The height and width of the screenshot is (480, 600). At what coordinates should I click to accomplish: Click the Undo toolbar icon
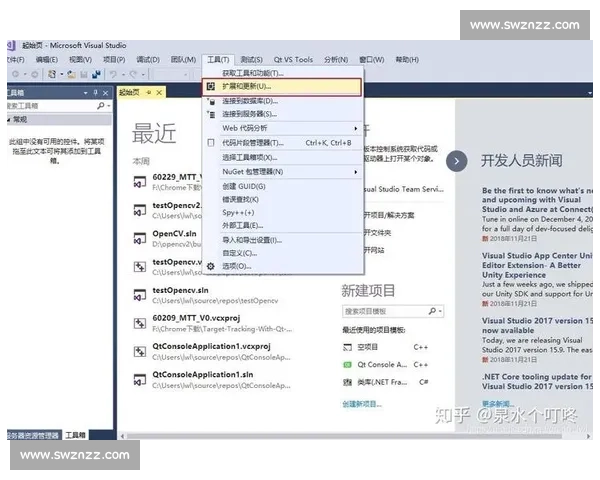(113, 74)
